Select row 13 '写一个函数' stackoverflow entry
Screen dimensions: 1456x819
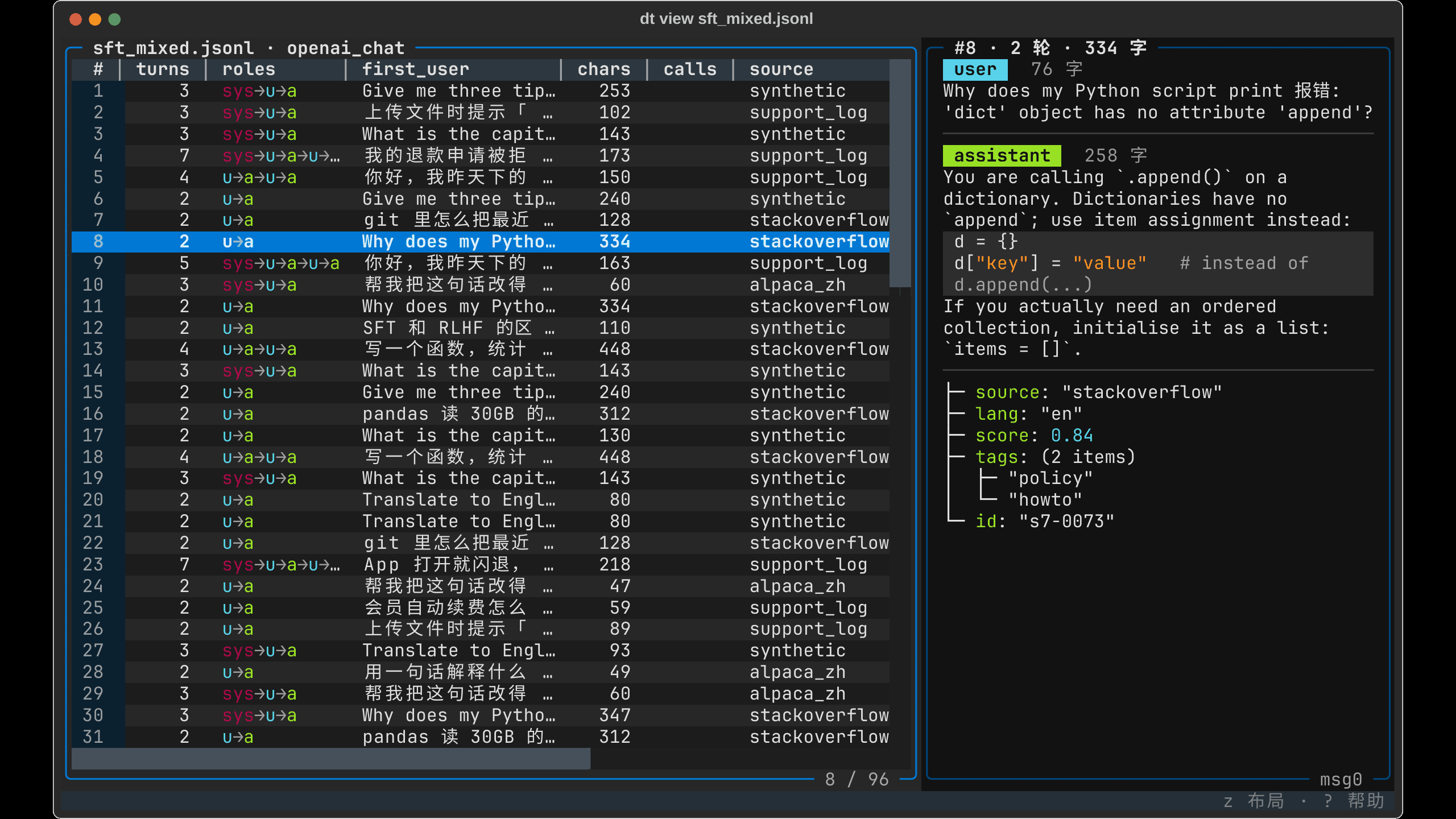[481, 349]
